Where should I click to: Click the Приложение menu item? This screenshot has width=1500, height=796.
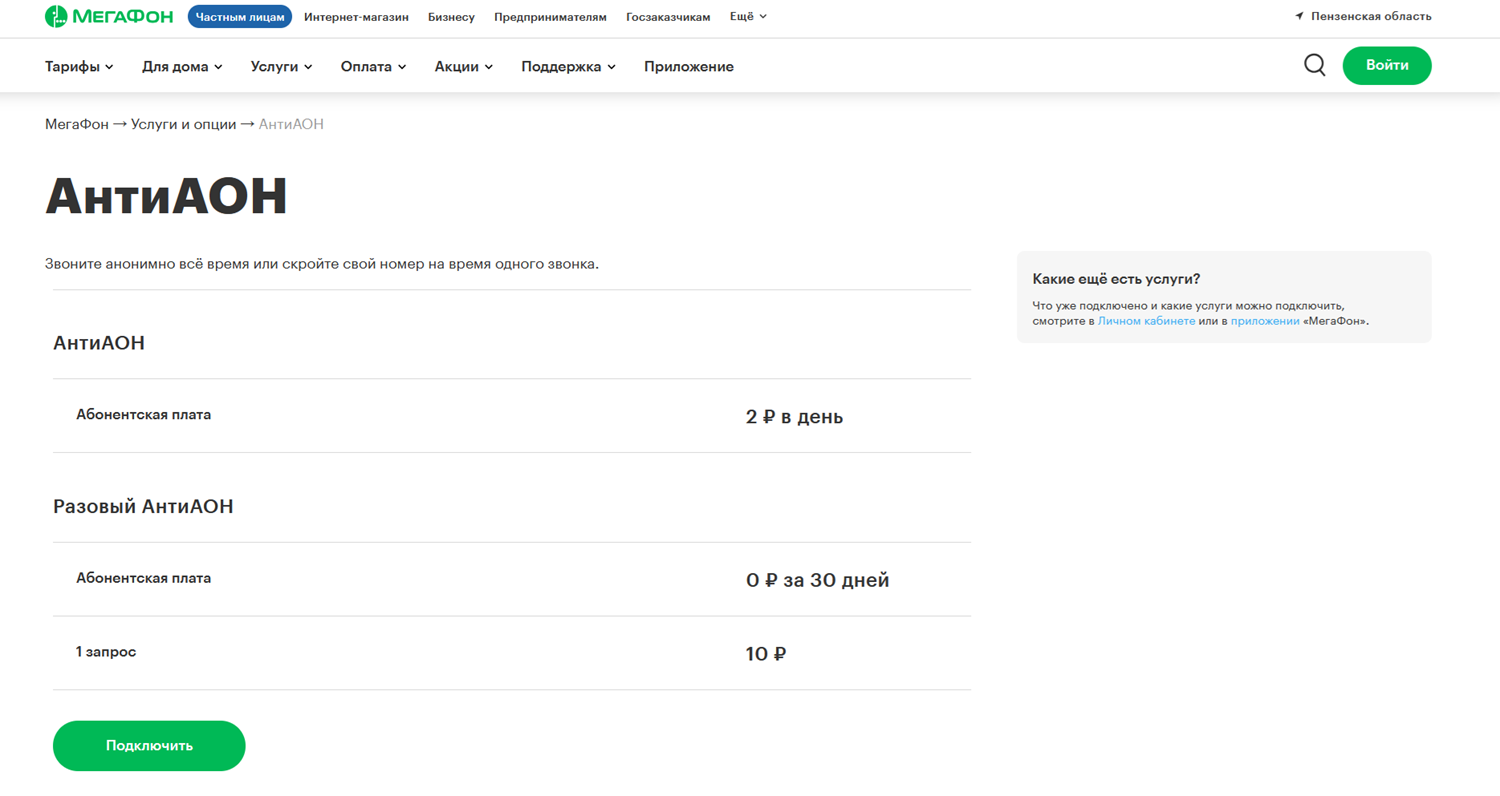pos(688,67)
